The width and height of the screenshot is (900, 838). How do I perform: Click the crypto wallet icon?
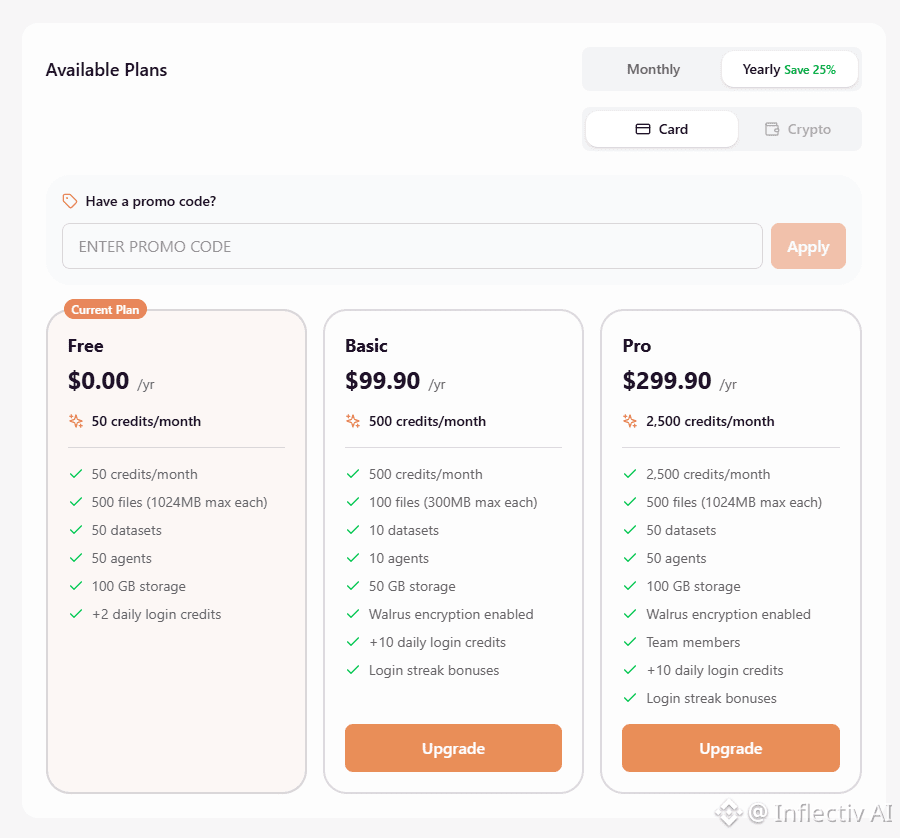pyautogui.click(x=772, y=129)
